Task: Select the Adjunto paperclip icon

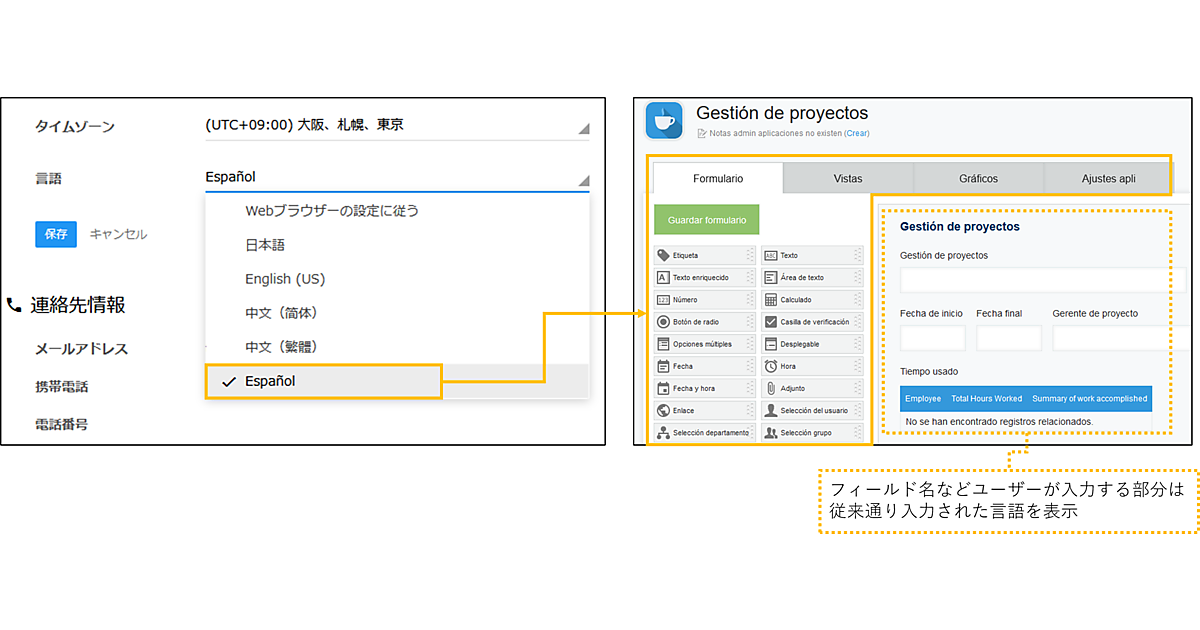Action: coord(771,388)
